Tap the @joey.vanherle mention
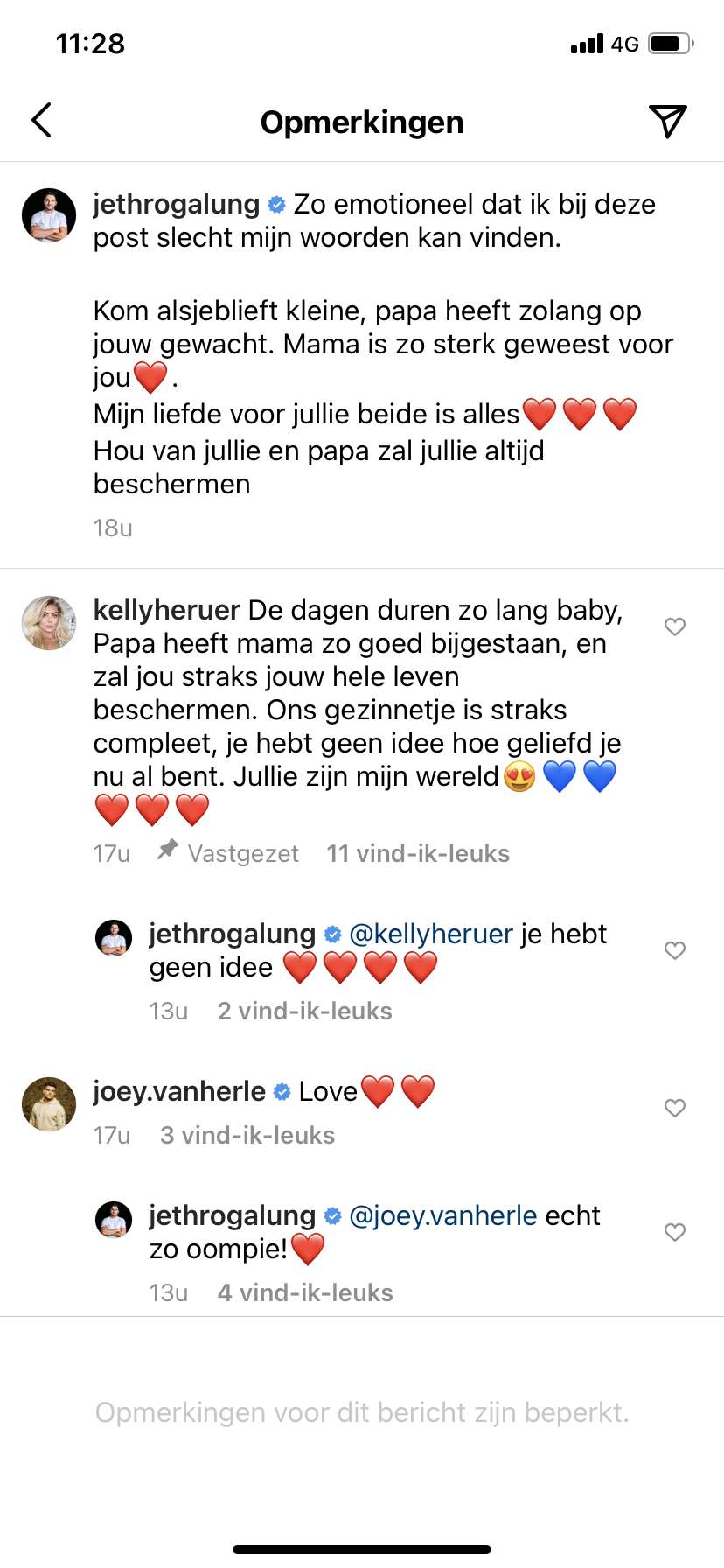Image resolution: width=724 pixels, height=1568 pixels. tap(442, 1215)
